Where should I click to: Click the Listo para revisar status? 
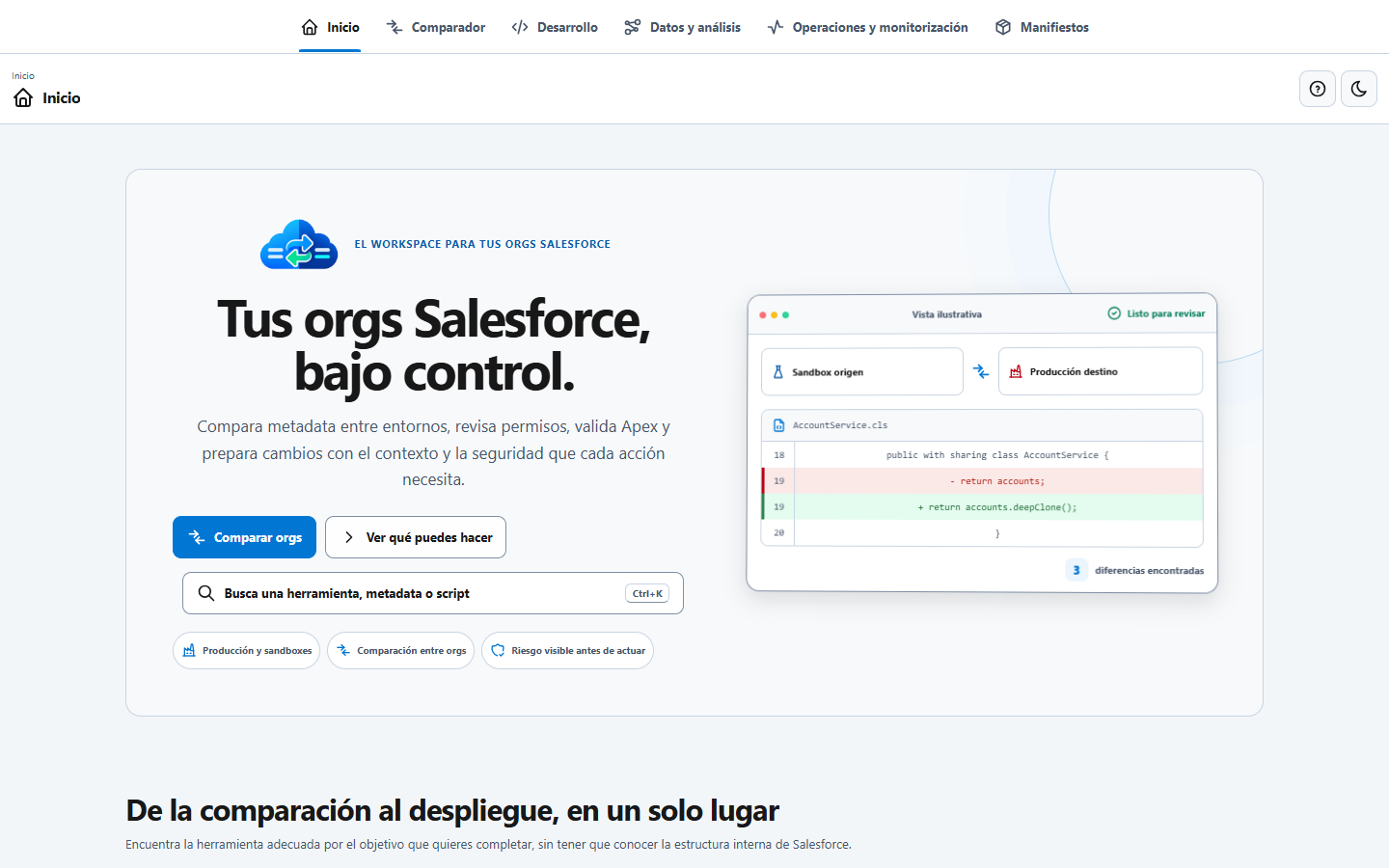[1157, 313]
